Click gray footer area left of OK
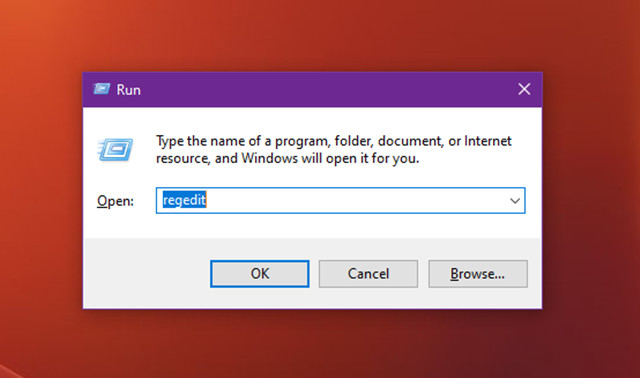 tap(147, 273)
